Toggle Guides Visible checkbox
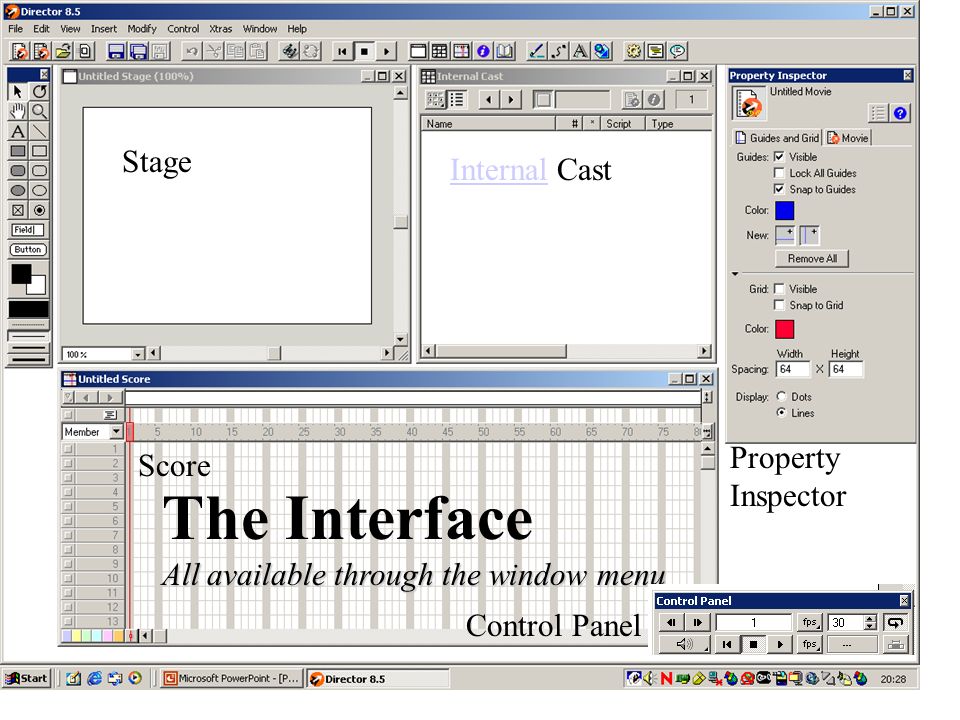Screen dimensions: 960x720 pyautogui.click(x=779, y=157)
